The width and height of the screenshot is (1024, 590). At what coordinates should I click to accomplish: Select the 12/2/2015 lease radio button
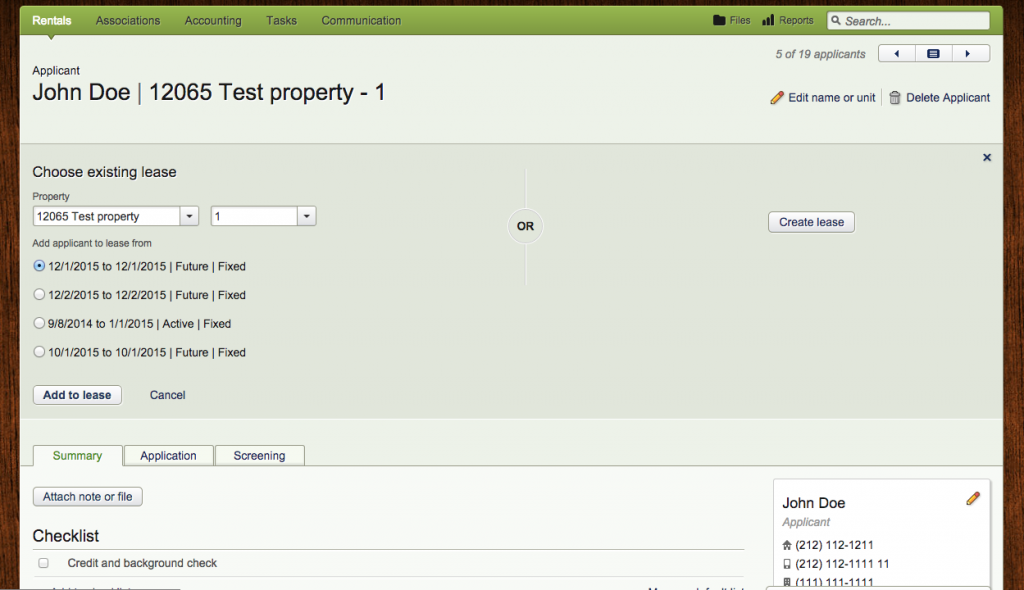pyautogui.click(x=38, y=295)
